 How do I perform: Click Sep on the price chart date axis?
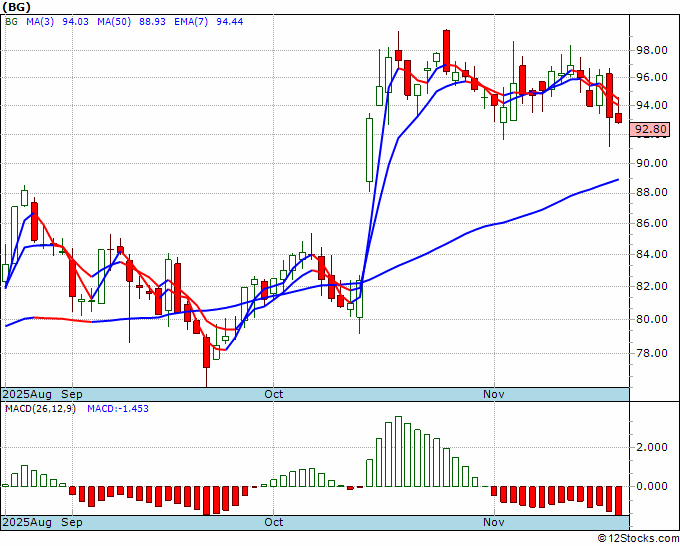pos(72,394)
